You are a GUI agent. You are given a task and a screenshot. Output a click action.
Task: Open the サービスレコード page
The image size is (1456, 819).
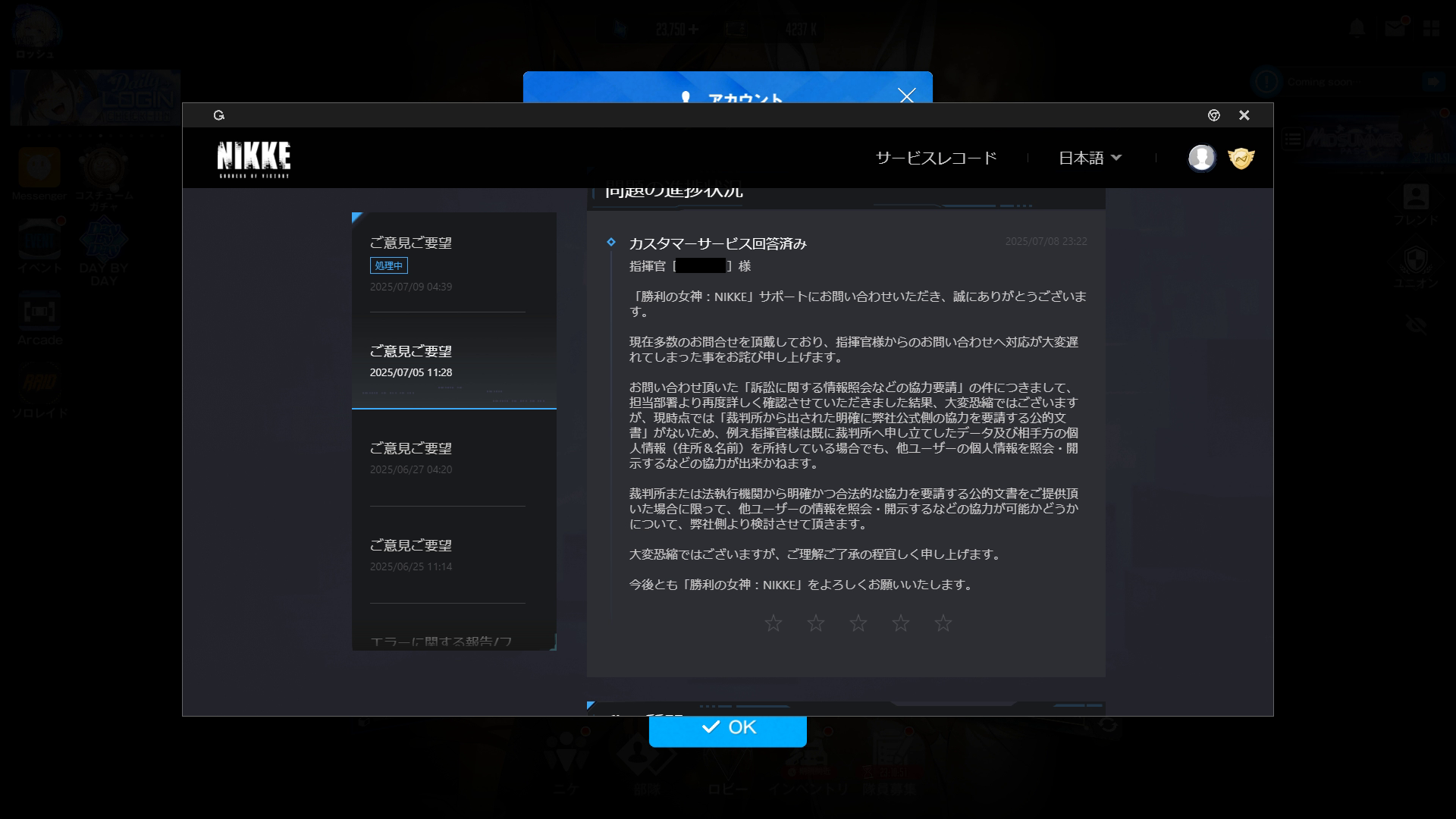coord(936,158)
